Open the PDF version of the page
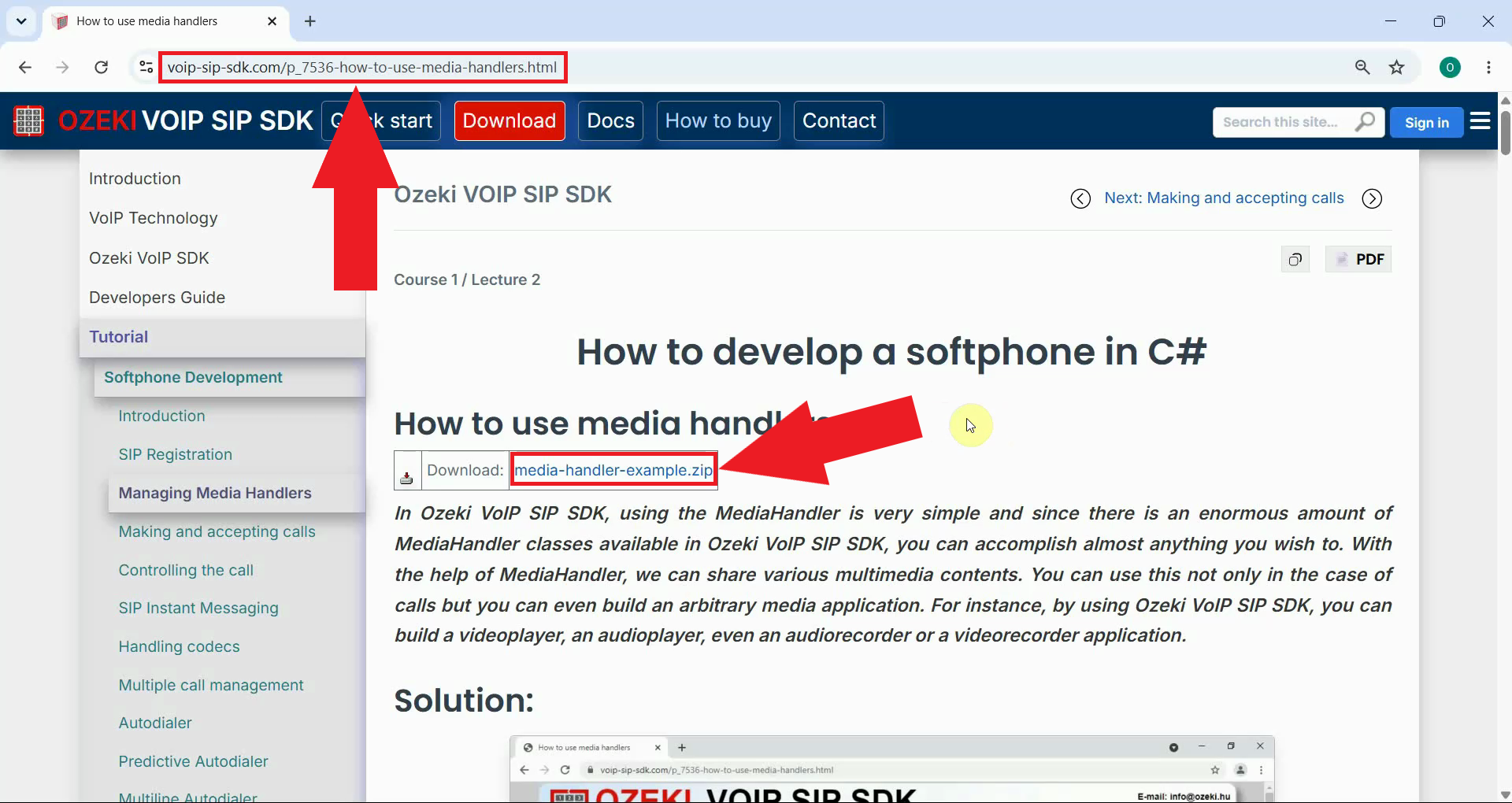Screen dimensions: 1512x803 (1358, 259)
